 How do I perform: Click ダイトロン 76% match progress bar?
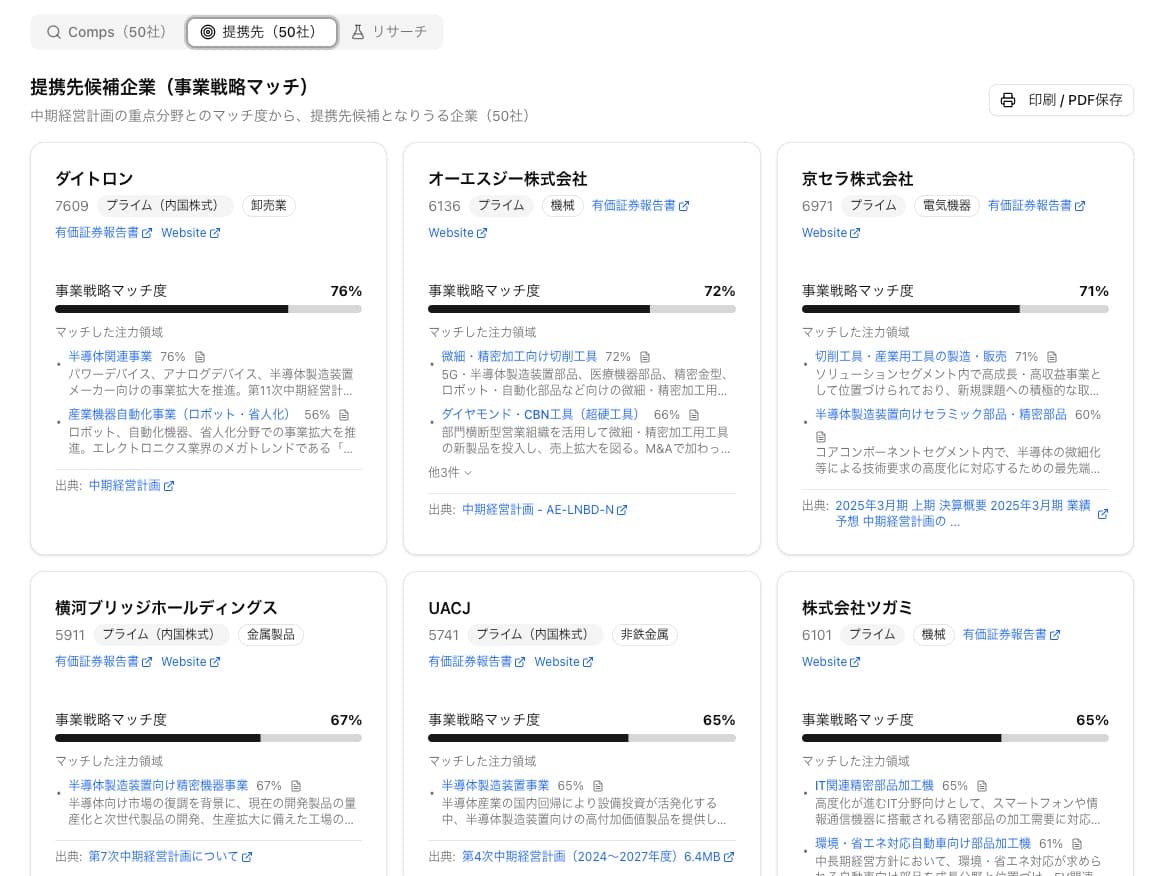209,308
